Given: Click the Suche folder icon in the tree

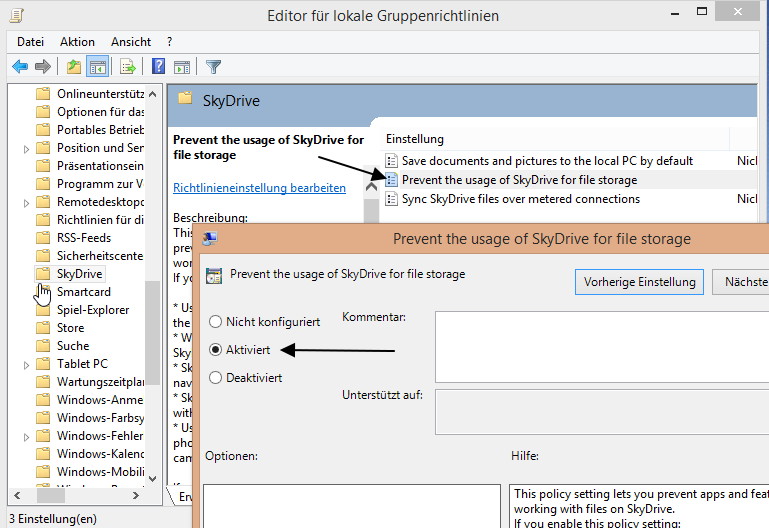Looking at the screenshot, I should point(43,346).
